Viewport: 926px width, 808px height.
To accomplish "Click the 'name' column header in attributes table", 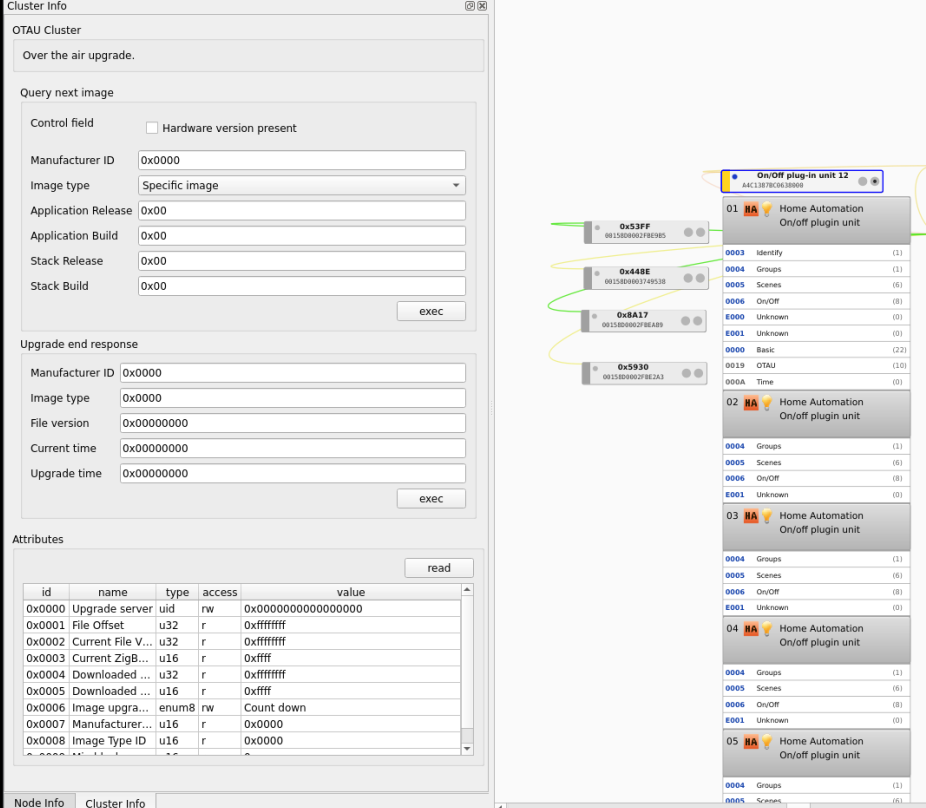I will click(113, 592).
